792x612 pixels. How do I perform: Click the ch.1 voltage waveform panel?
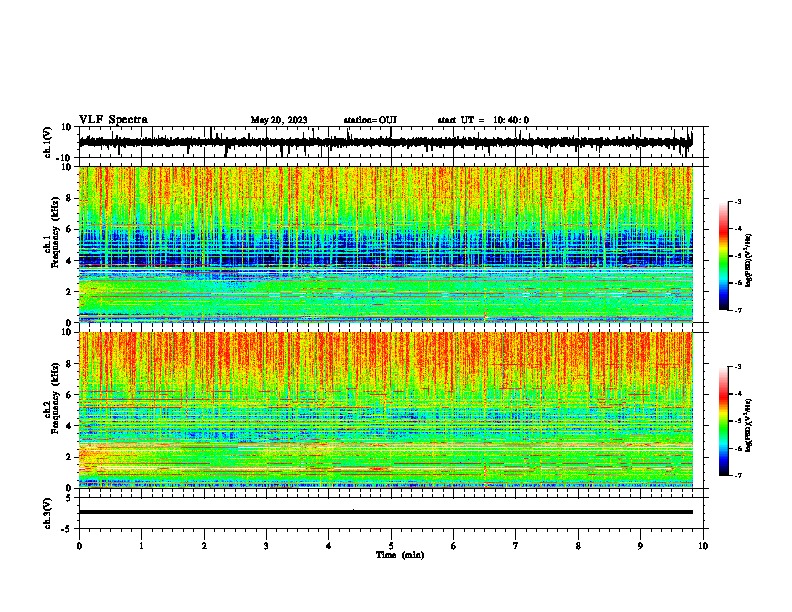click(x=391, y=142)
